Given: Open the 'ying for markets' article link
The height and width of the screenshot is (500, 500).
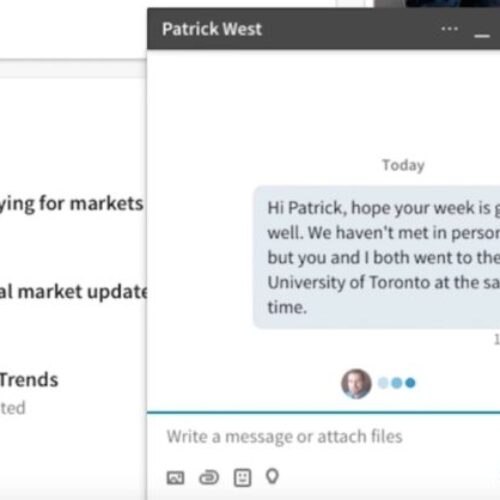Looking at the screenshot, I should pyautogui.click(x=71, y=203).
